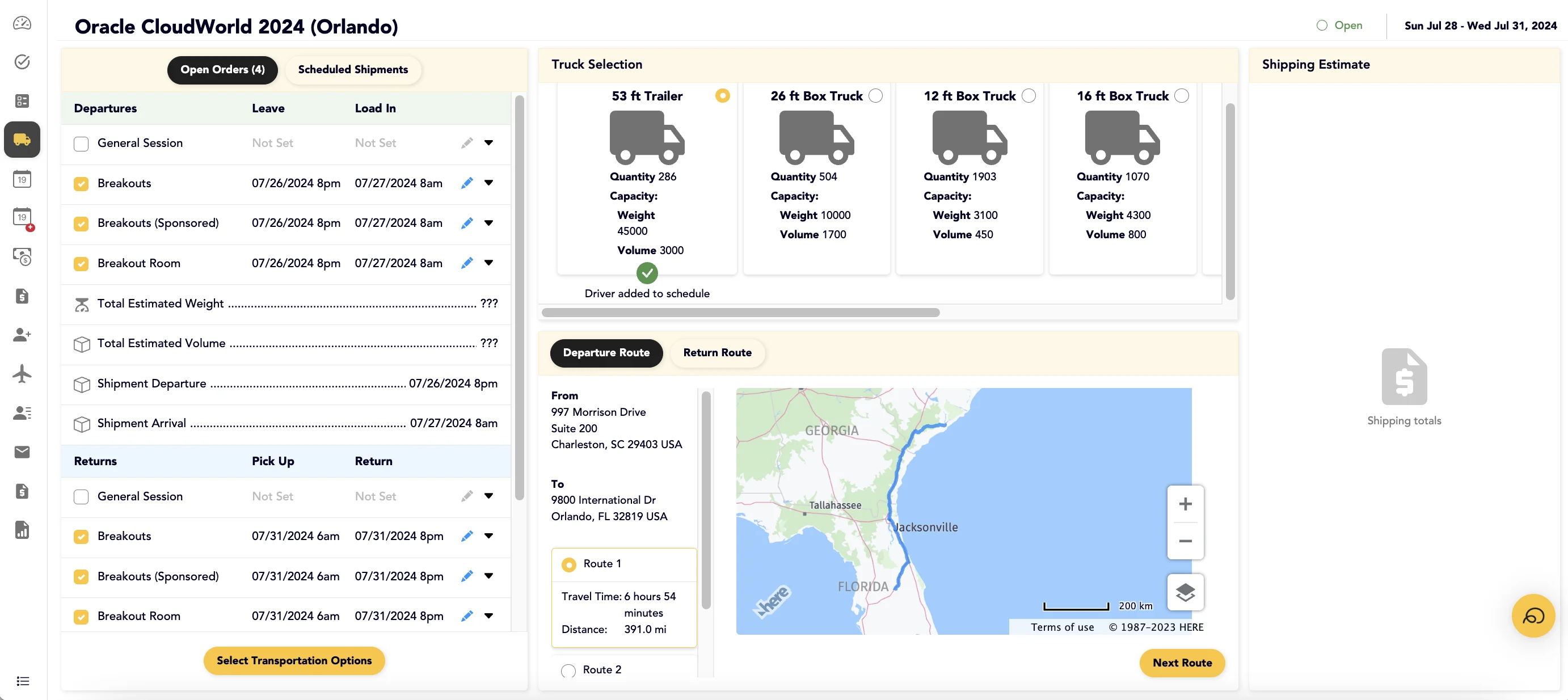Screen dimensions: 1568x700
Task: Show the Return Route tab
Action: 717,353
